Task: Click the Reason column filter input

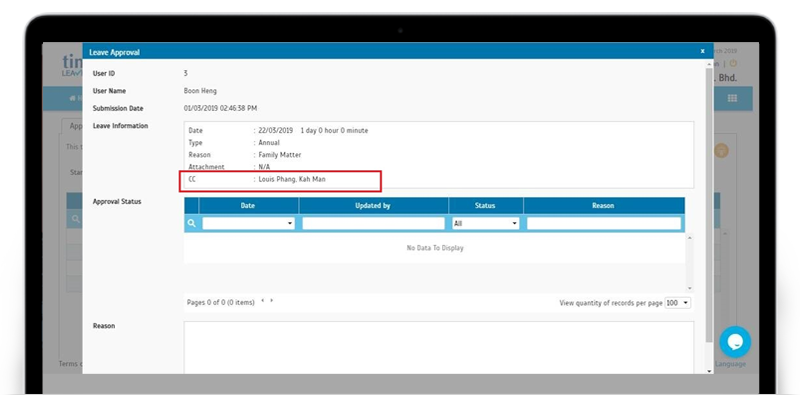Action: tap(604, 224)
